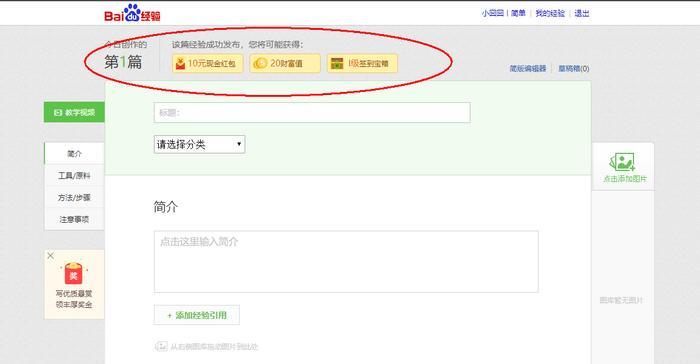
Task: Close the 写优质悬赏 promo with the X
Action: (50, 255)
